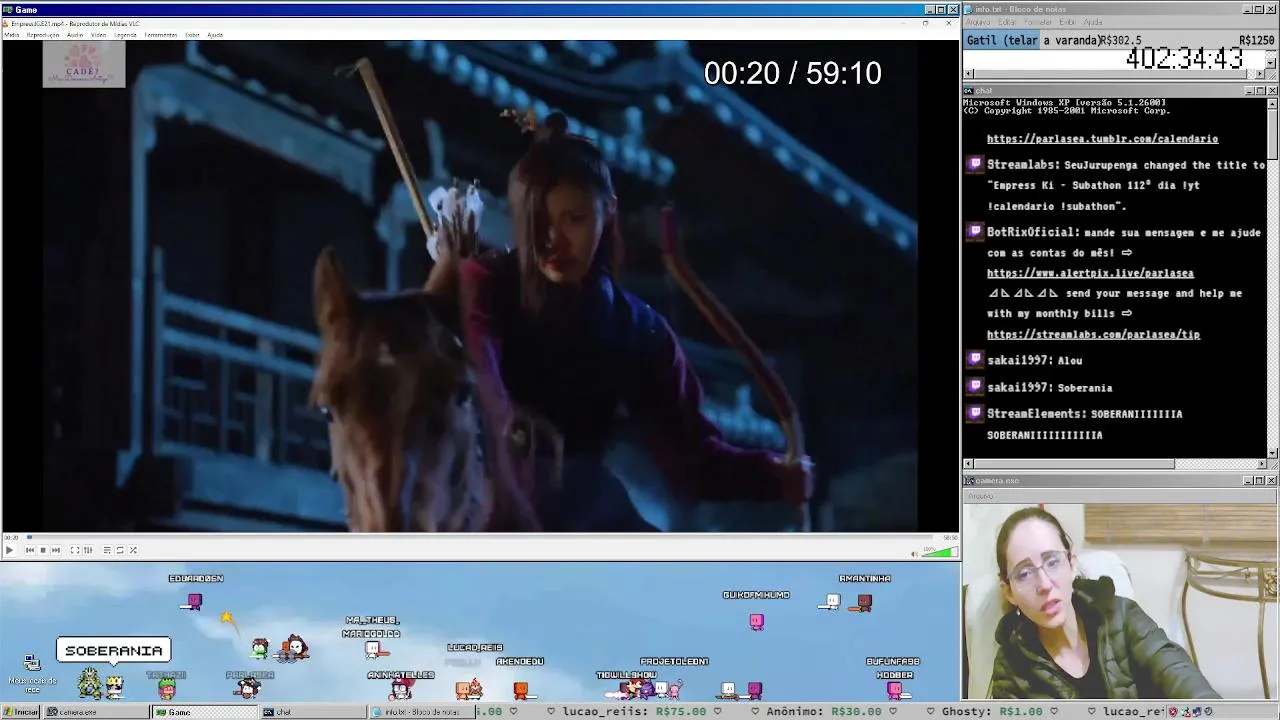Click Notepad horizontal scrollbar in info.txt
The height and width of the screenshot is (720, 1280).
pyautogui.click(x=1114, y=74)
